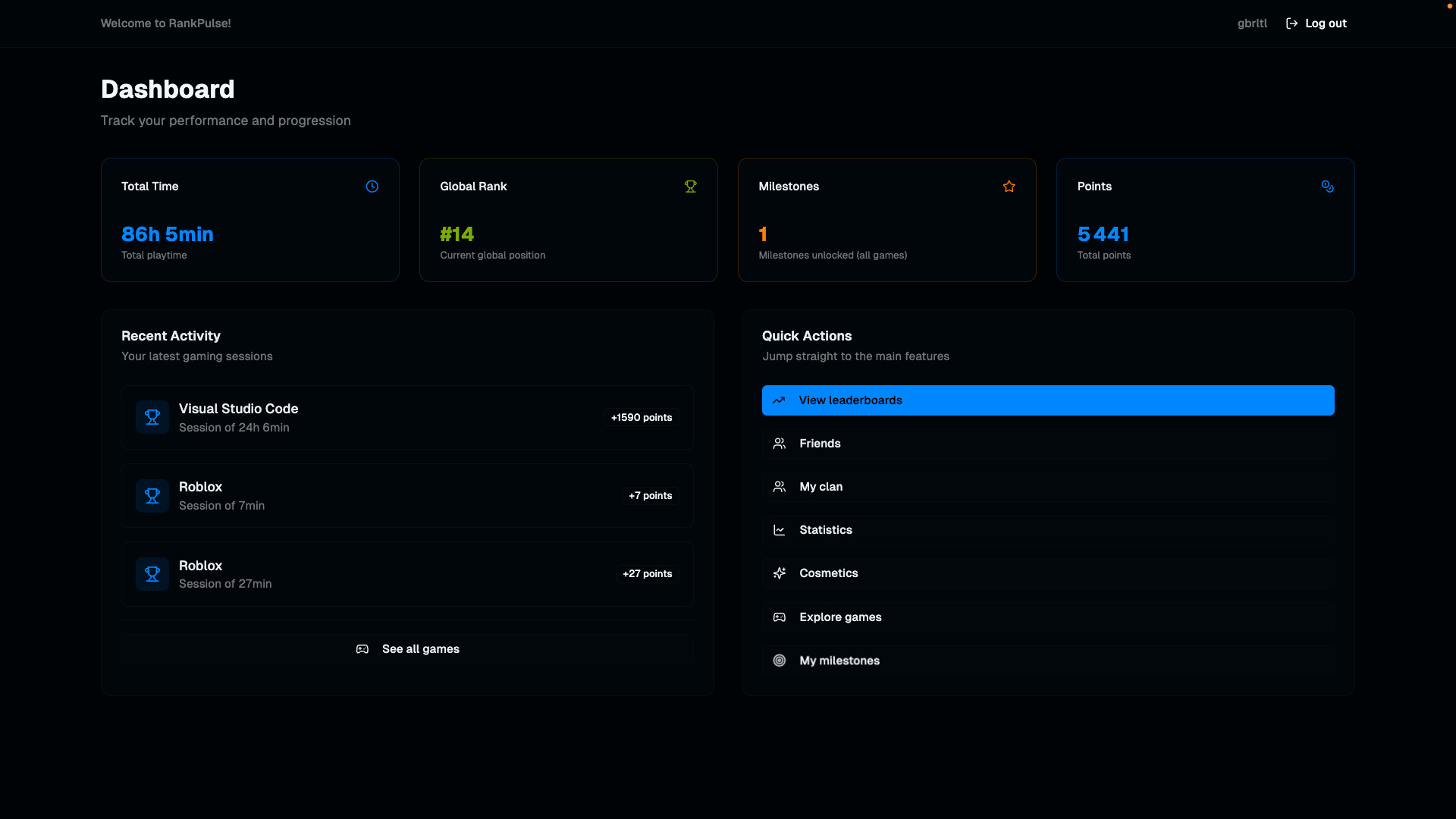This screenshot has height=819, width=1456.
Task: Click the log out arrow icon
Action: [1291, 23]
